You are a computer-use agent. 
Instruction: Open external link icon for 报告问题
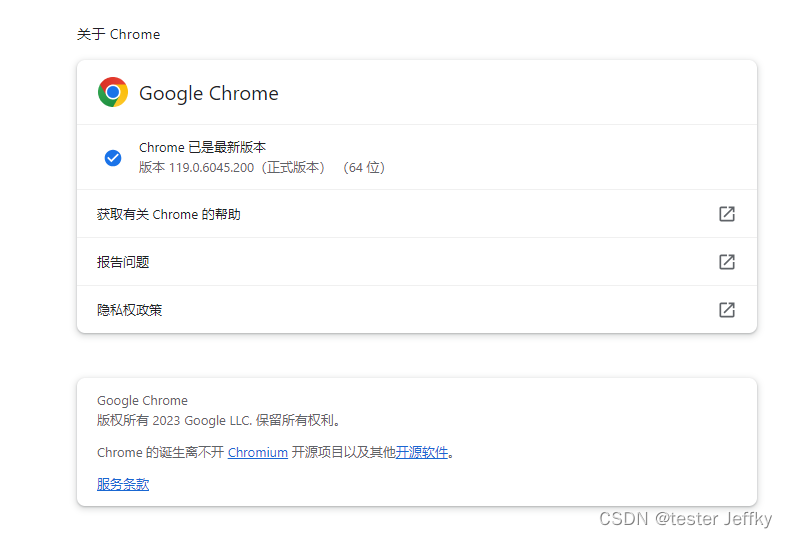point(727,262)
